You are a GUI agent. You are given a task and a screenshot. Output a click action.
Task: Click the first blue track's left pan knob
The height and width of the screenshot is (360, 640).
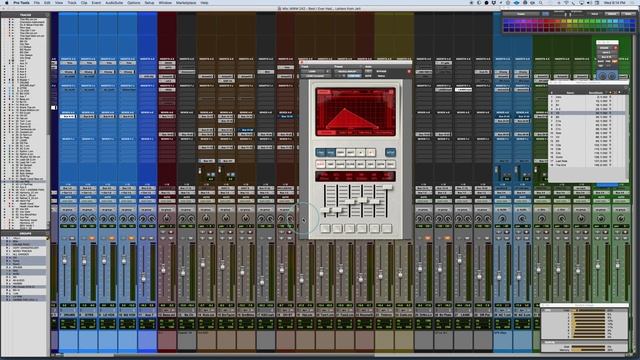[64, 219]
